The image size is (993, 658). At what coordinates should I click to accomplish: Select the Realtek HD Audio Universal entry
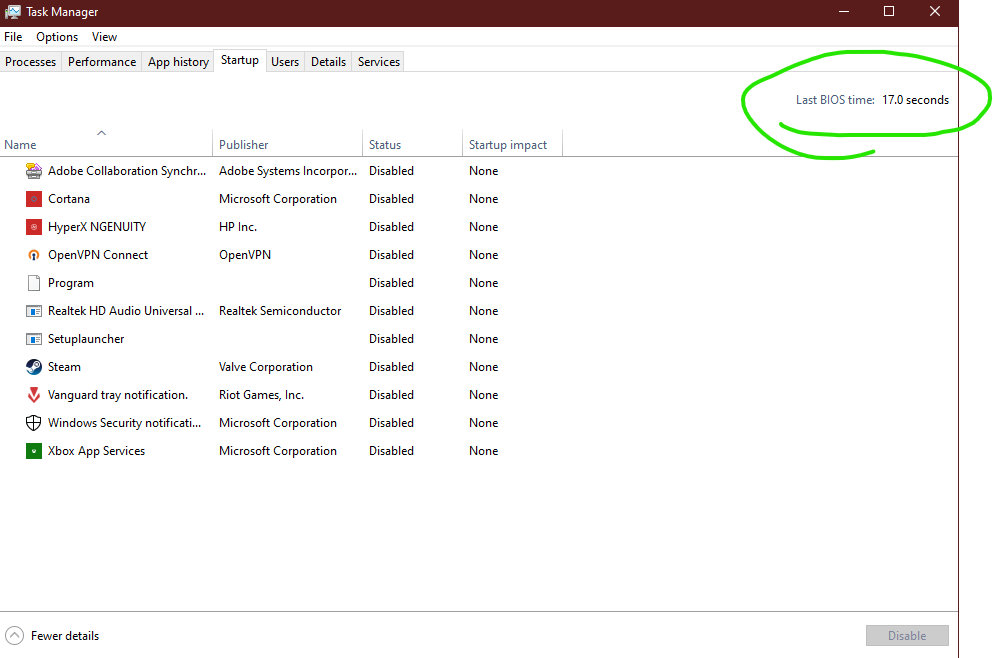126,311
